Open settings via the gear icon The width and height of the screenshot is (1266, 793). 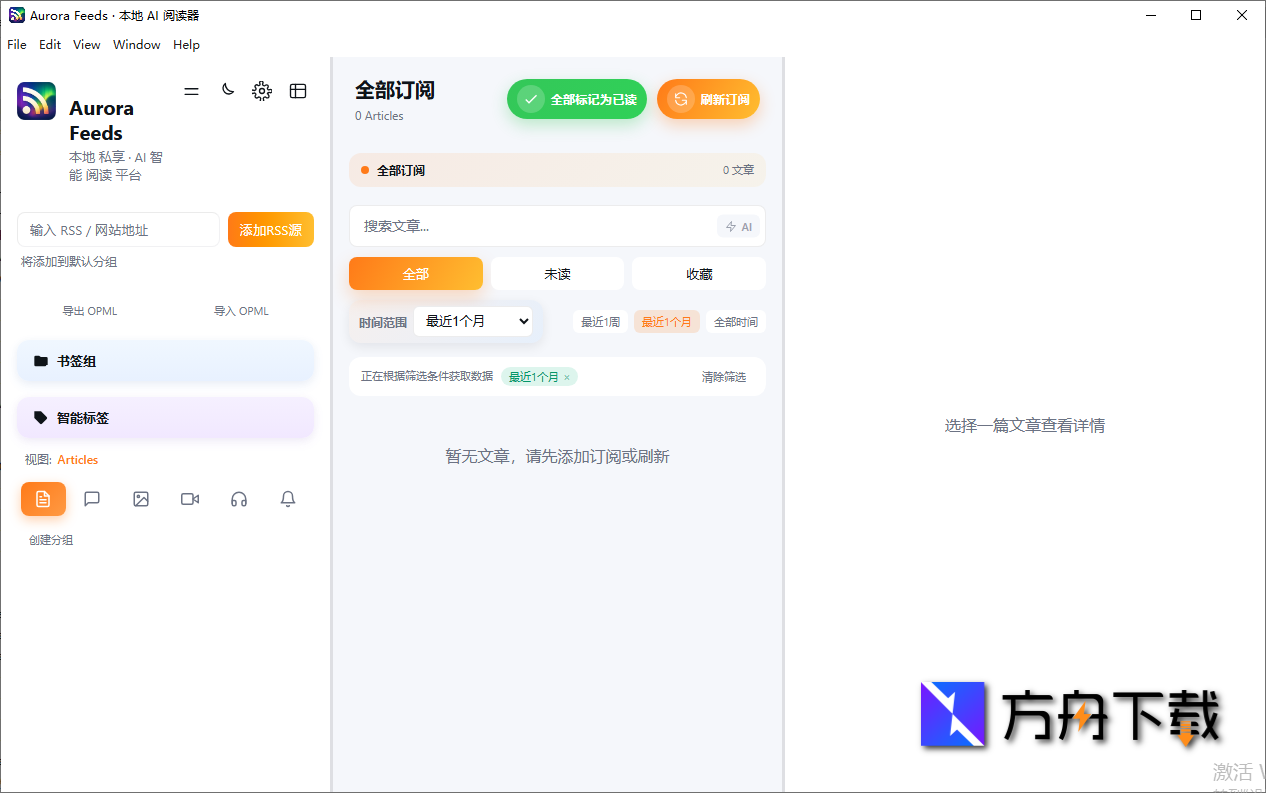pyautogui.click(x=262, y=90)
